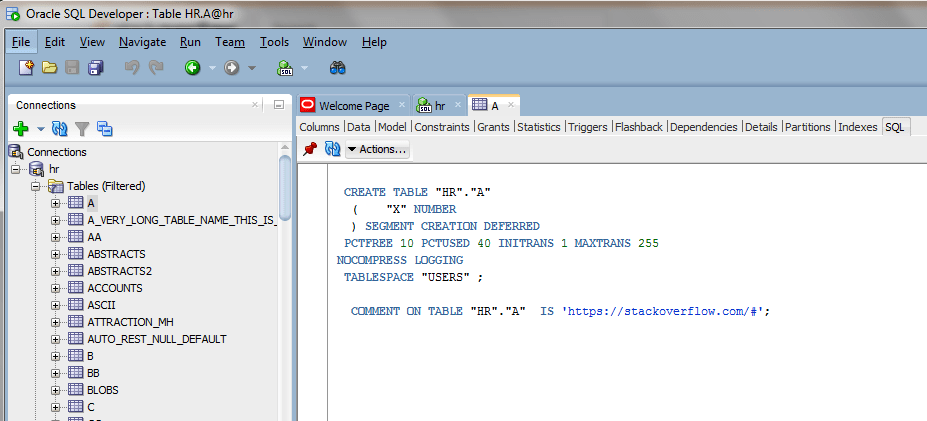This screenshot has width=927, height=421.
Task: Click the Save All toolbar icon
Action: point(96,68)
